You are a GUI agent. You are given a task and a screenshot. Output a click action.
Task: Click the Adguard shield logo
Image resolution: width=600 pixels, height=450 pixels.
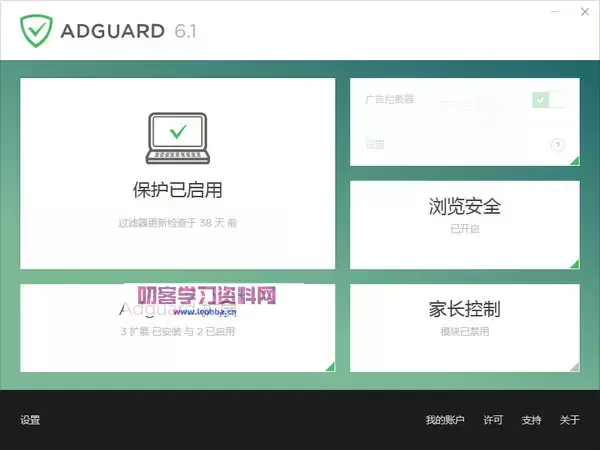pyautogui.click(x=36, y=31)
